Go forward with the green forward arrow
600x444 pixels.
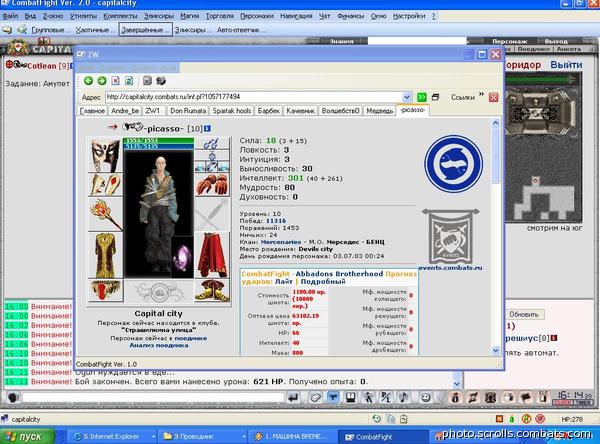102,81
